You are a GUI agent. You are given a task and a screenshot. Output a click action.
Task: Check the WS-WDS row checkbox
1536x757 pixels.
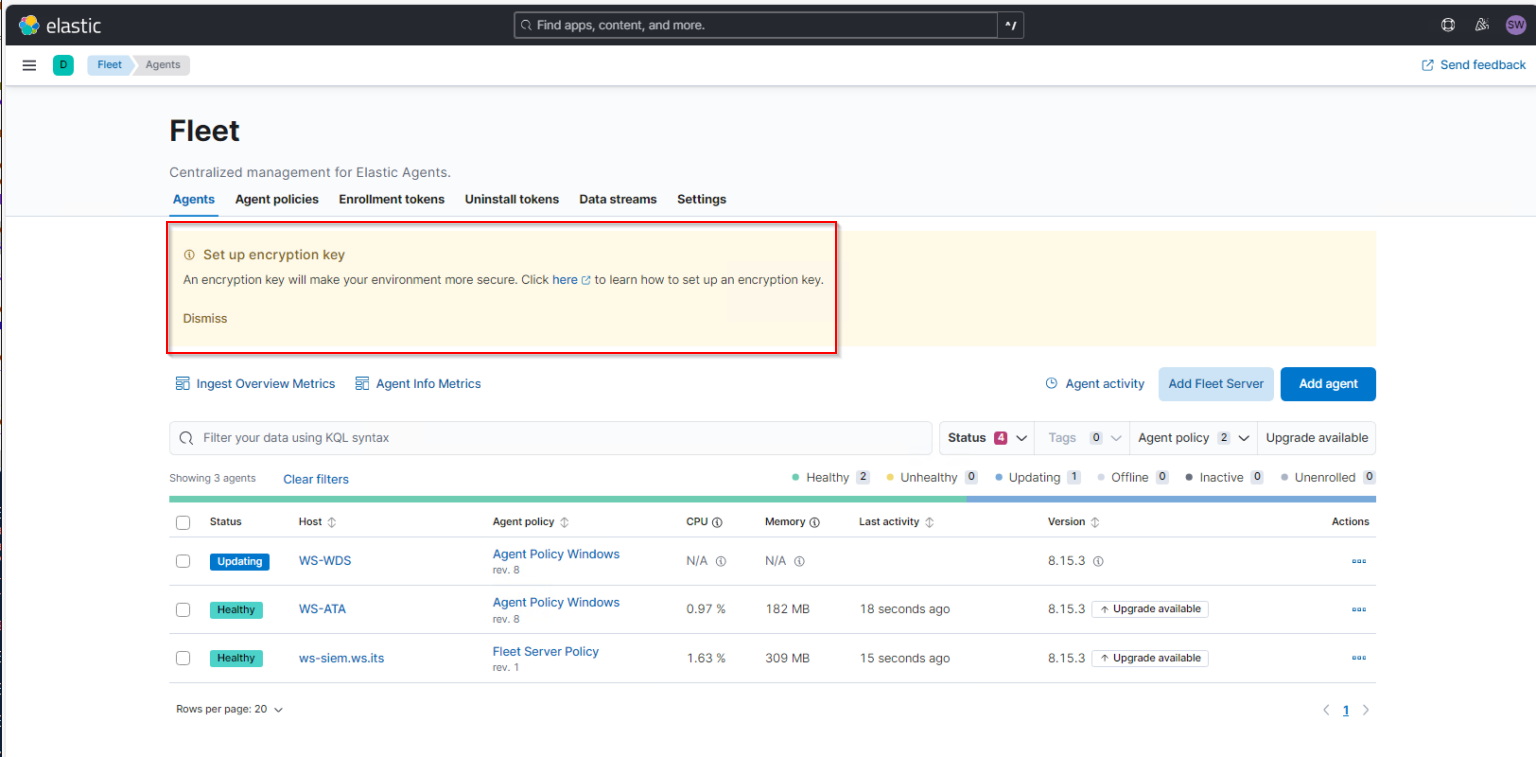(183, 561)
